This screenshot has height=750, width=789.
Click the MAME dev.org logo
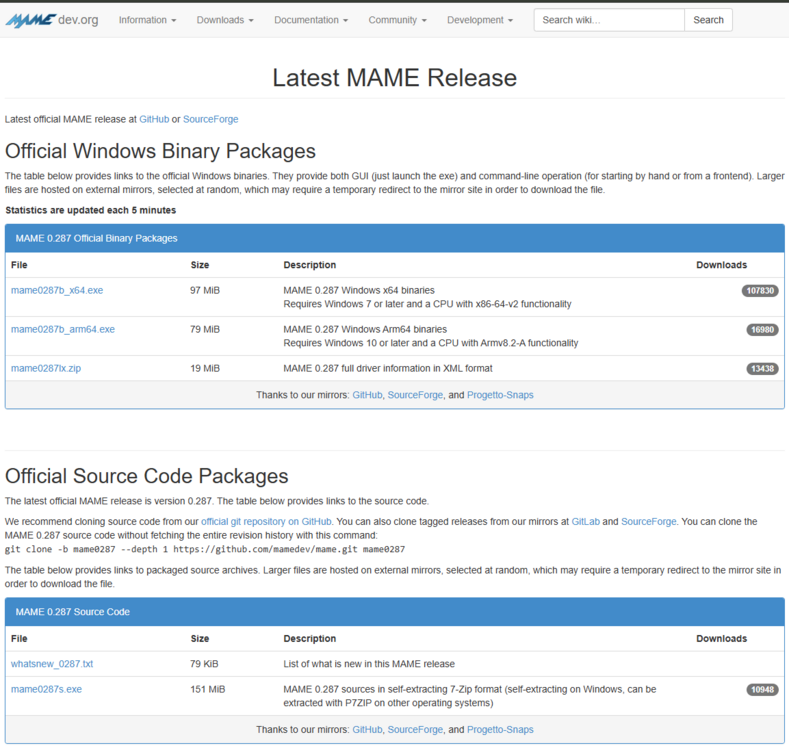[x=52, y=20]
